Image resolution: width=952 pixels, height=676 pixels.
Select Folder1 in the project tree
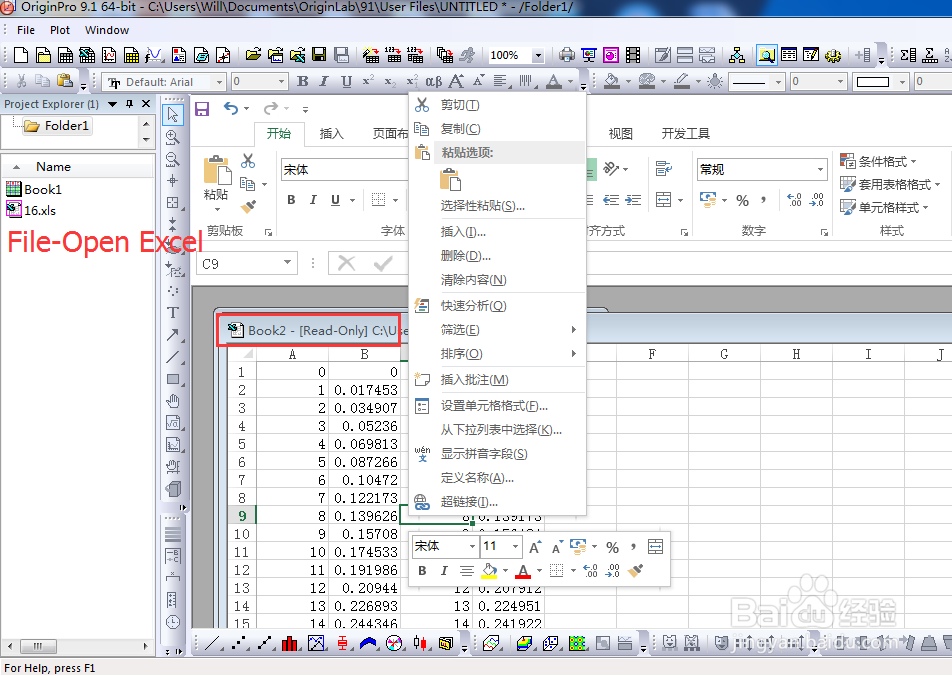[x=58, y=126]
